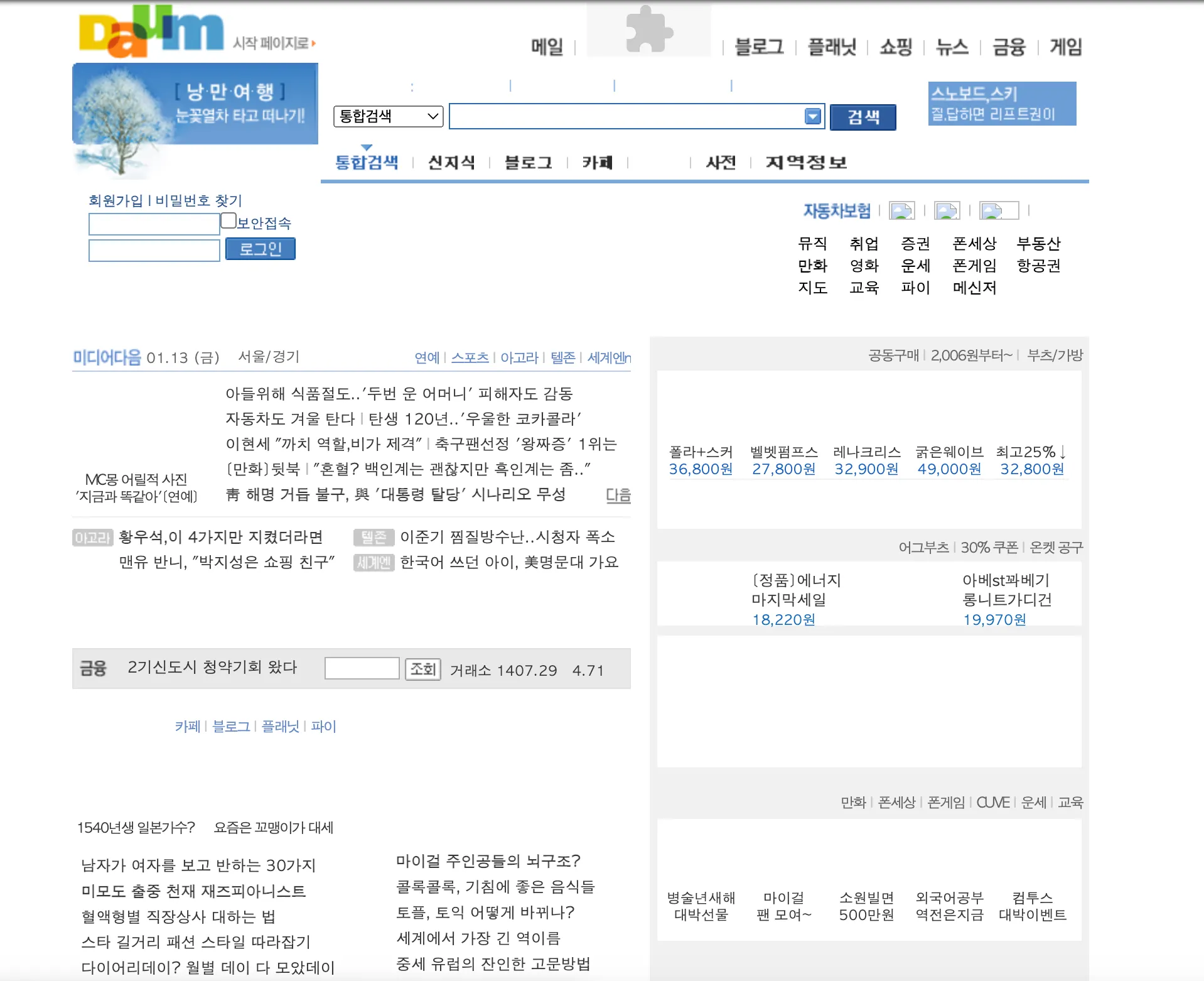Viewport: 1204px width, 981px height.
Task: Open the 자동차보험 link
Action: (837, 210)
